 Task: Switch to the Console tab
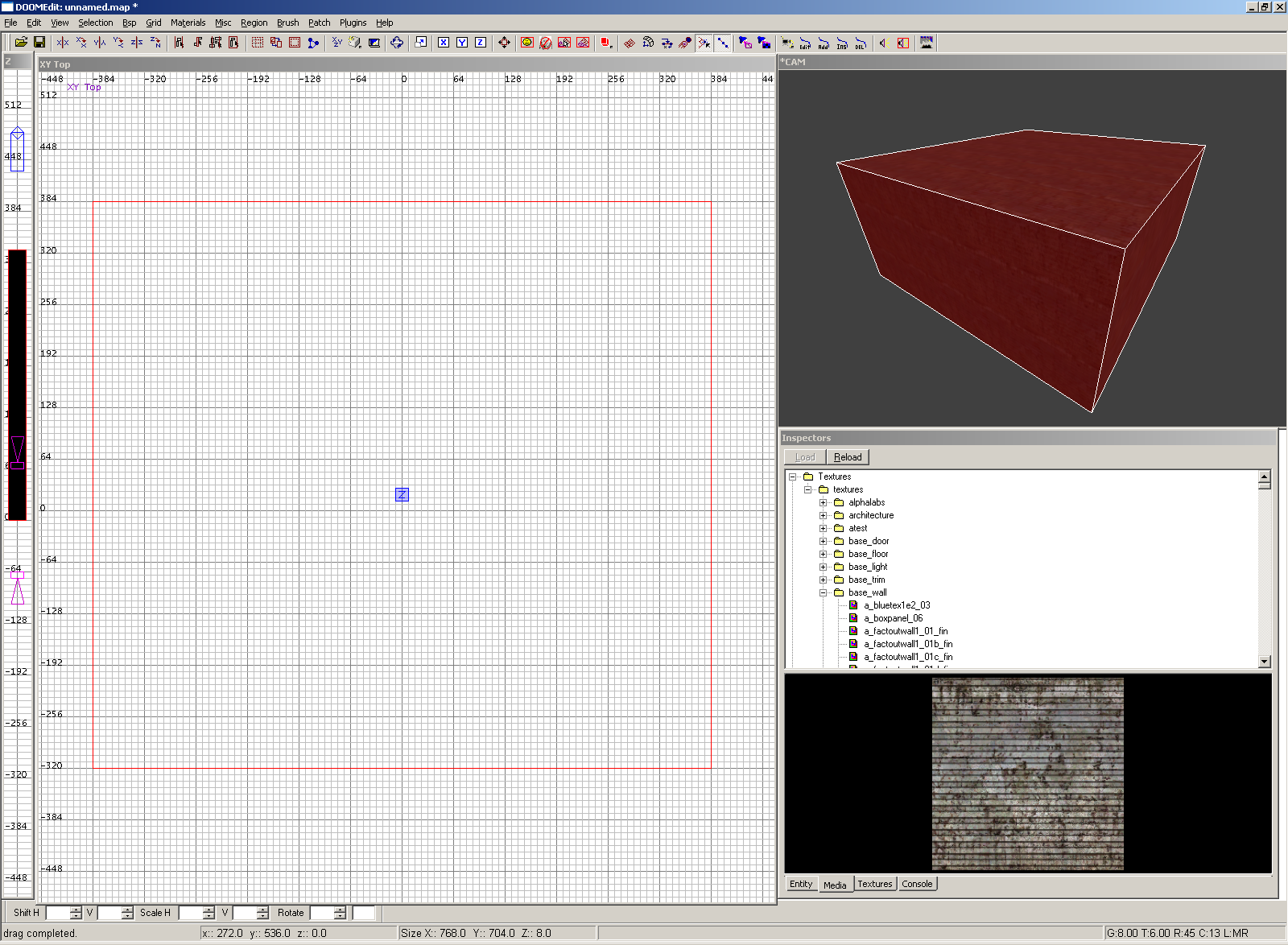click(917, 884)
